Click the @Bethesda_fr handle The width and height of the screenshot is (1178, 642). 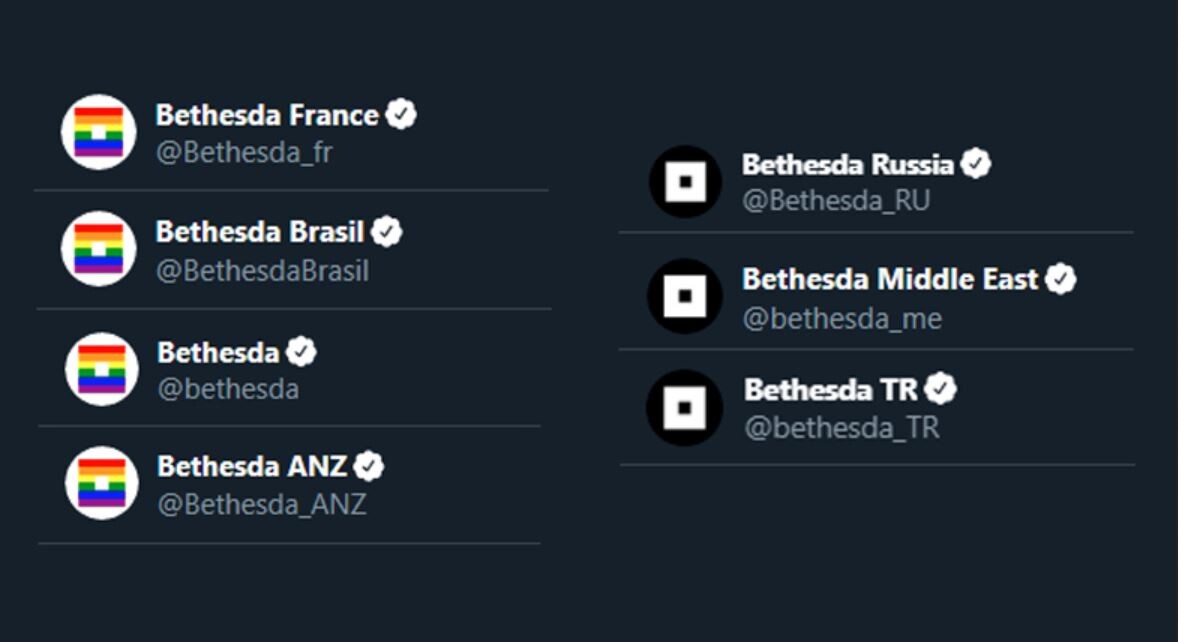click(x=244, y=153)
